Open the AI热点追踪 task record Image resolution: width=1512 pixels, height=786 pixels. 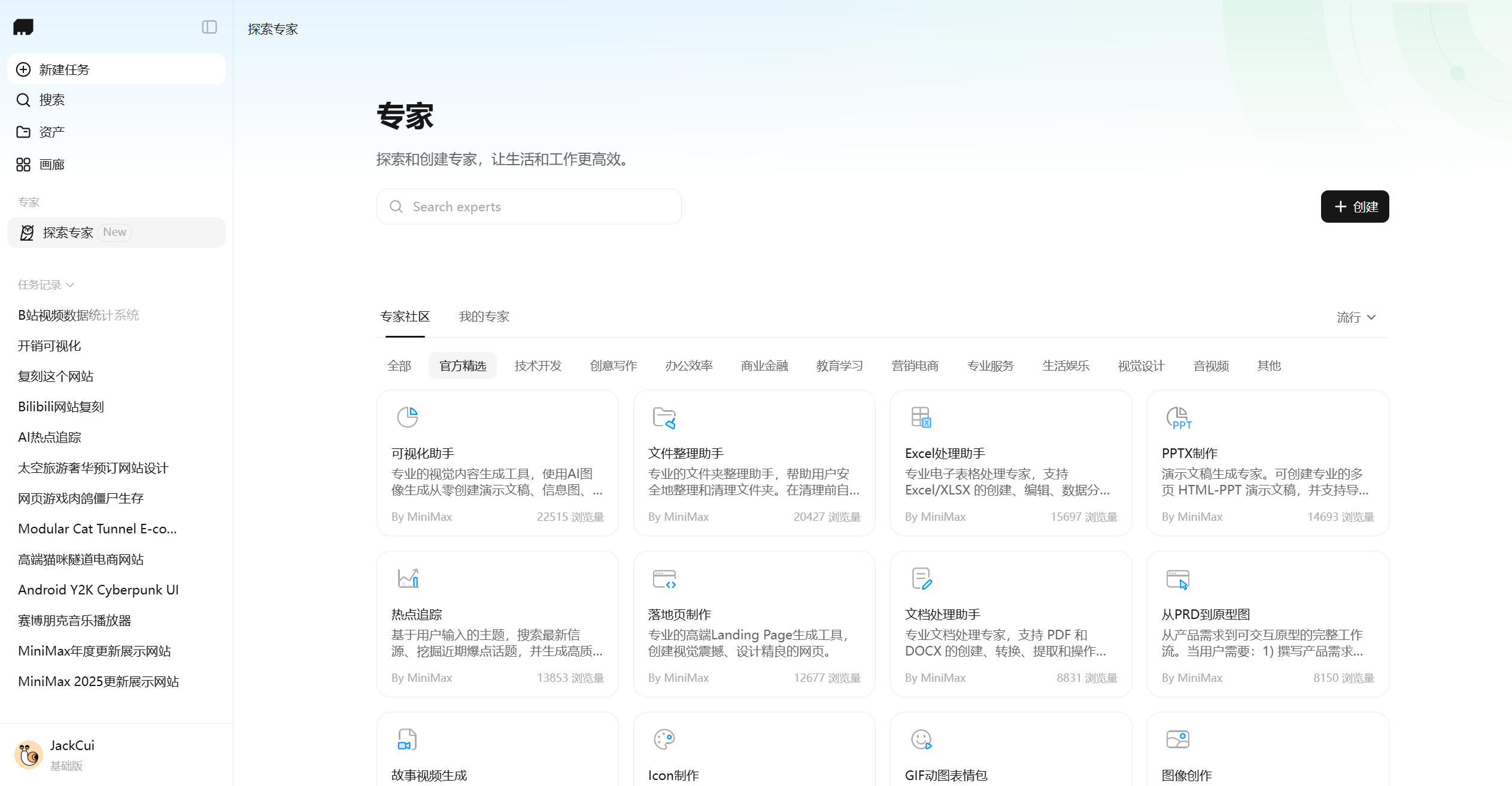[x=50, y=438]
